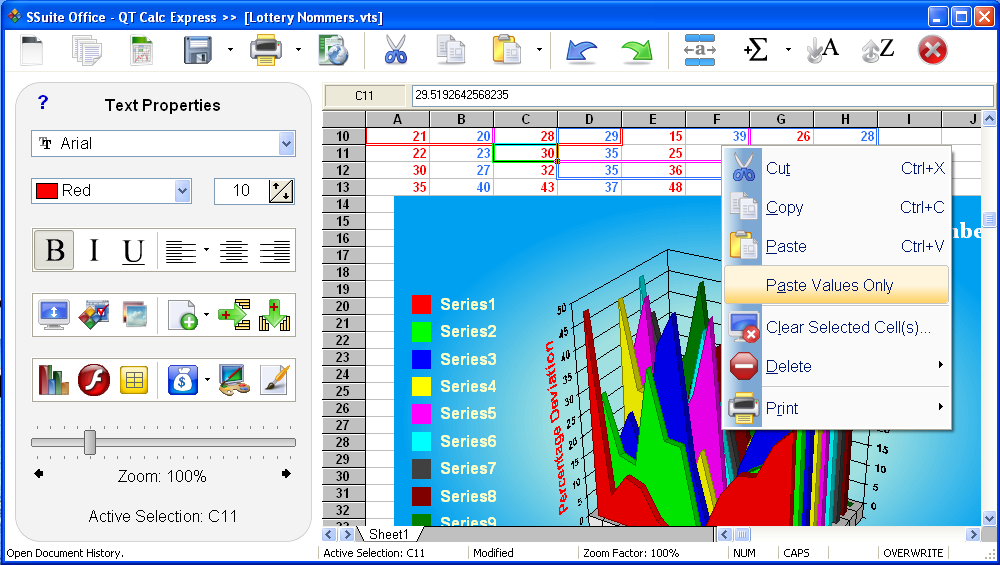The height and width of the screenshot is (565, 1000).
Task: Expand the Red font color dropdown
Action: click(182, 191)
